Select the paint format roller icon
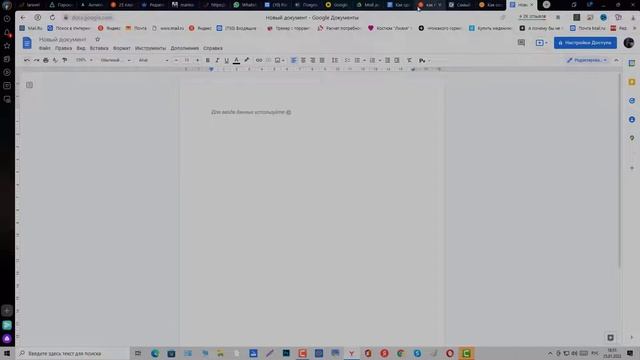 pos(64,60)
